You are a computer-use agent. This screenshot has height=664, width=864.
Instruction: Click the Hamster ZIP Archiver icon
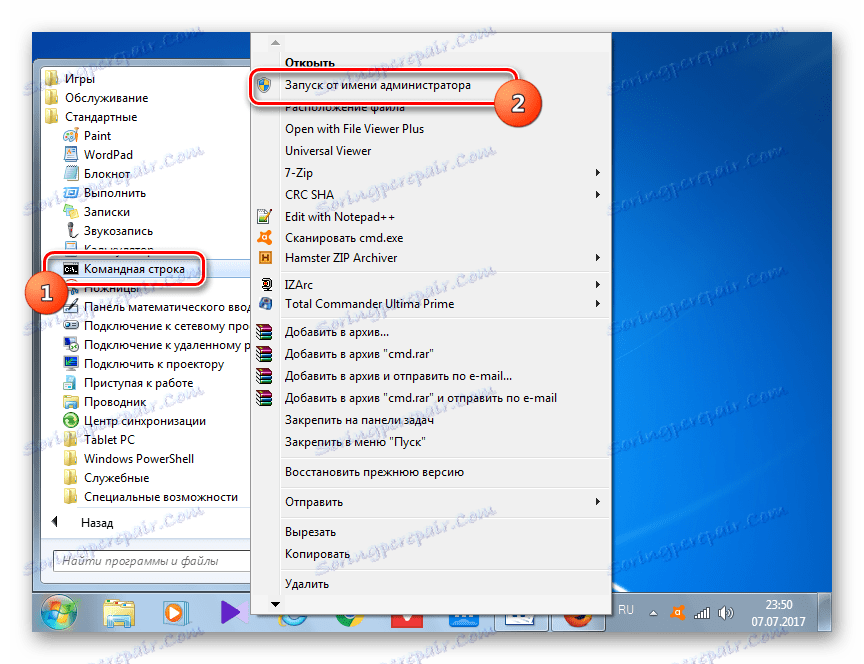point(265,257)
